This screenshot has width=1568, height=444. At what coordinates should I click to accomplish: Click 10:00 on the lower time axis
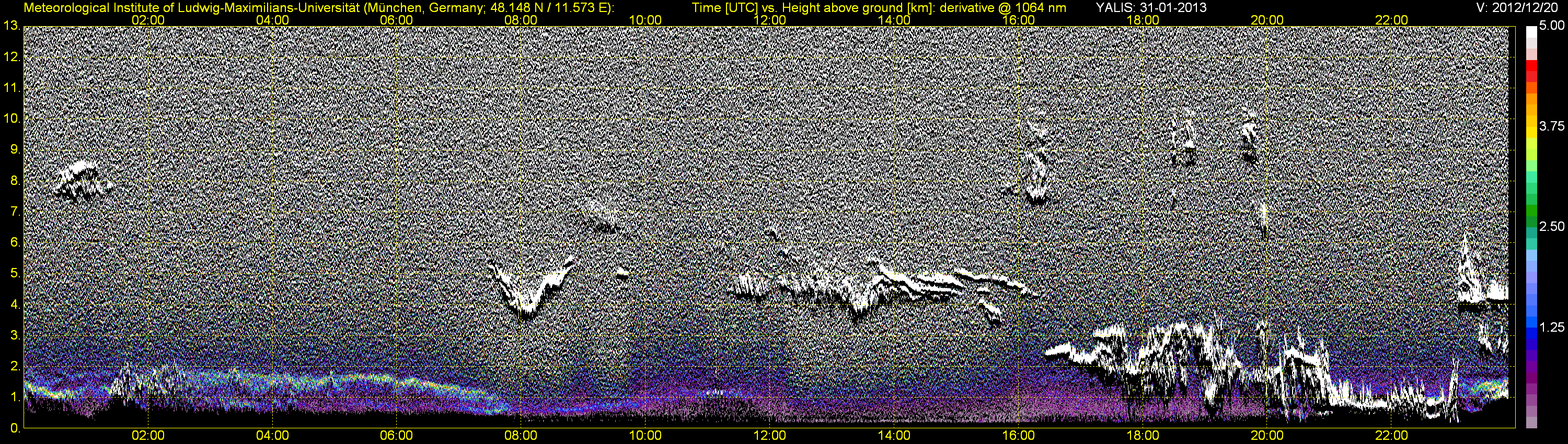click(645, 436)
